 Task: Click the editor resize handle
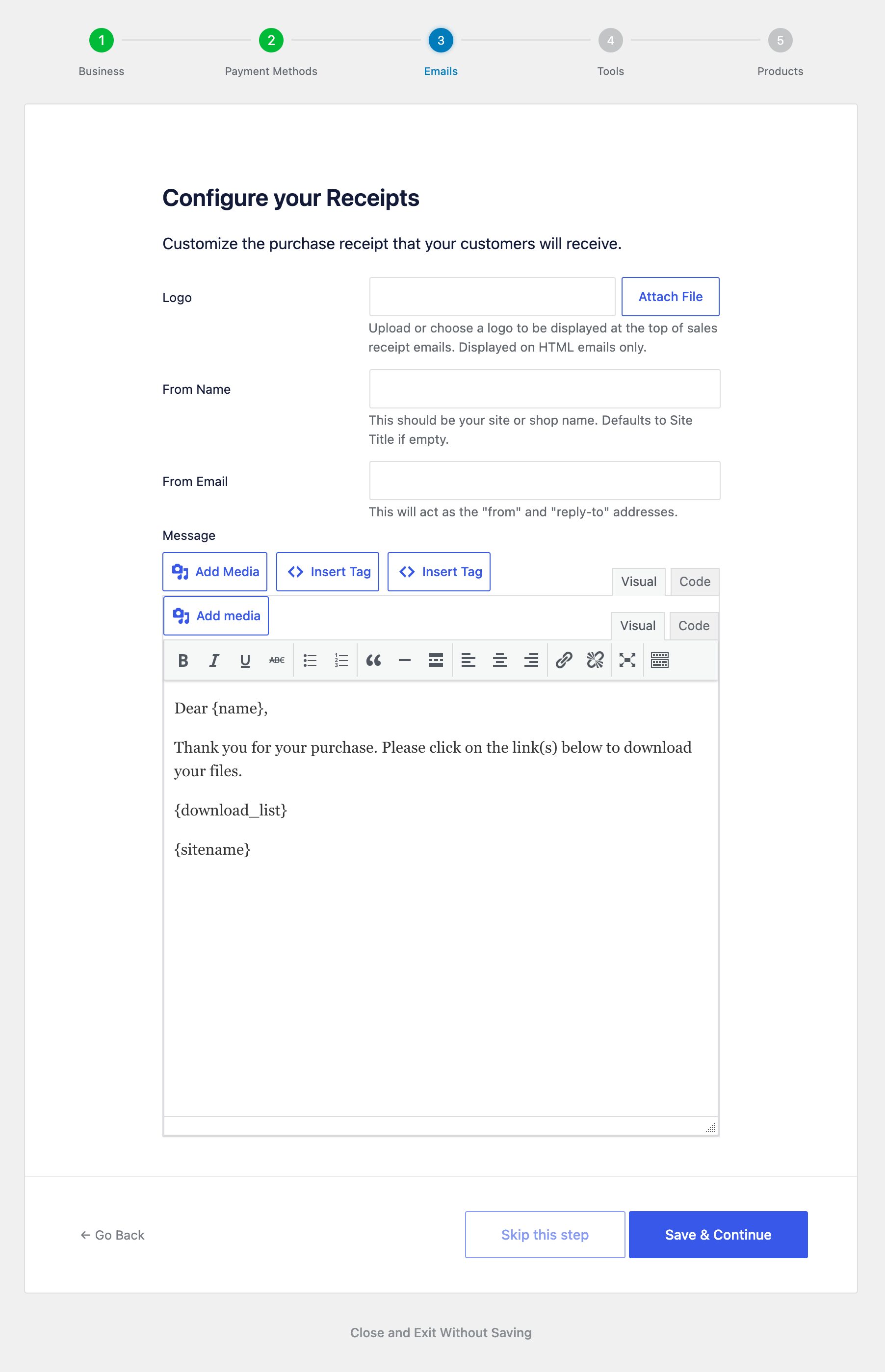pos(711,1127)
